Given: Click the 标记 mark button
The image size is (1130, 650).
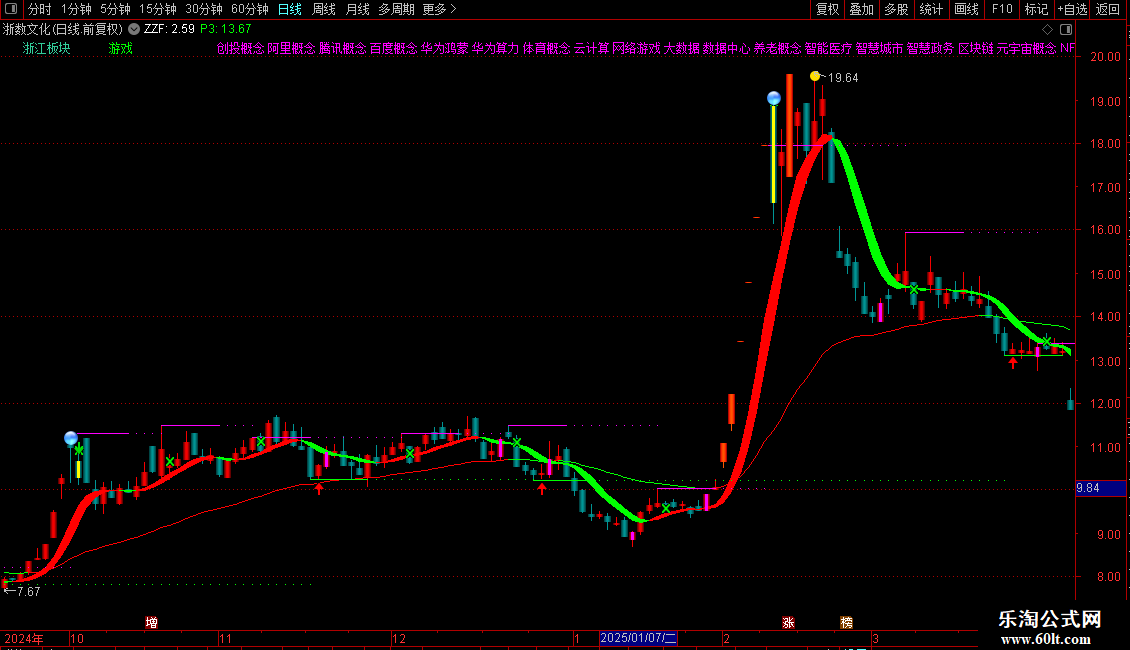Looking at the screenshot, I should (1036, 9).
